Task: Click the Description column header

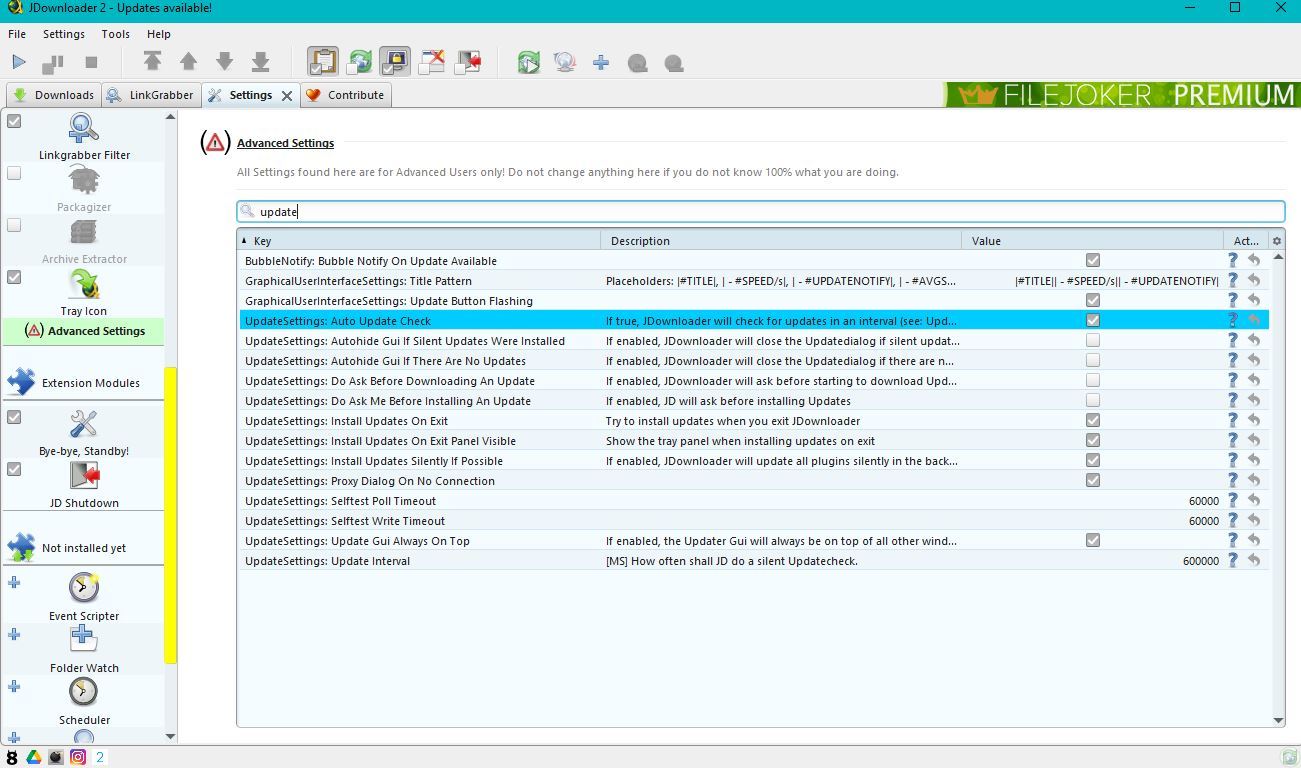Action: 781,240
